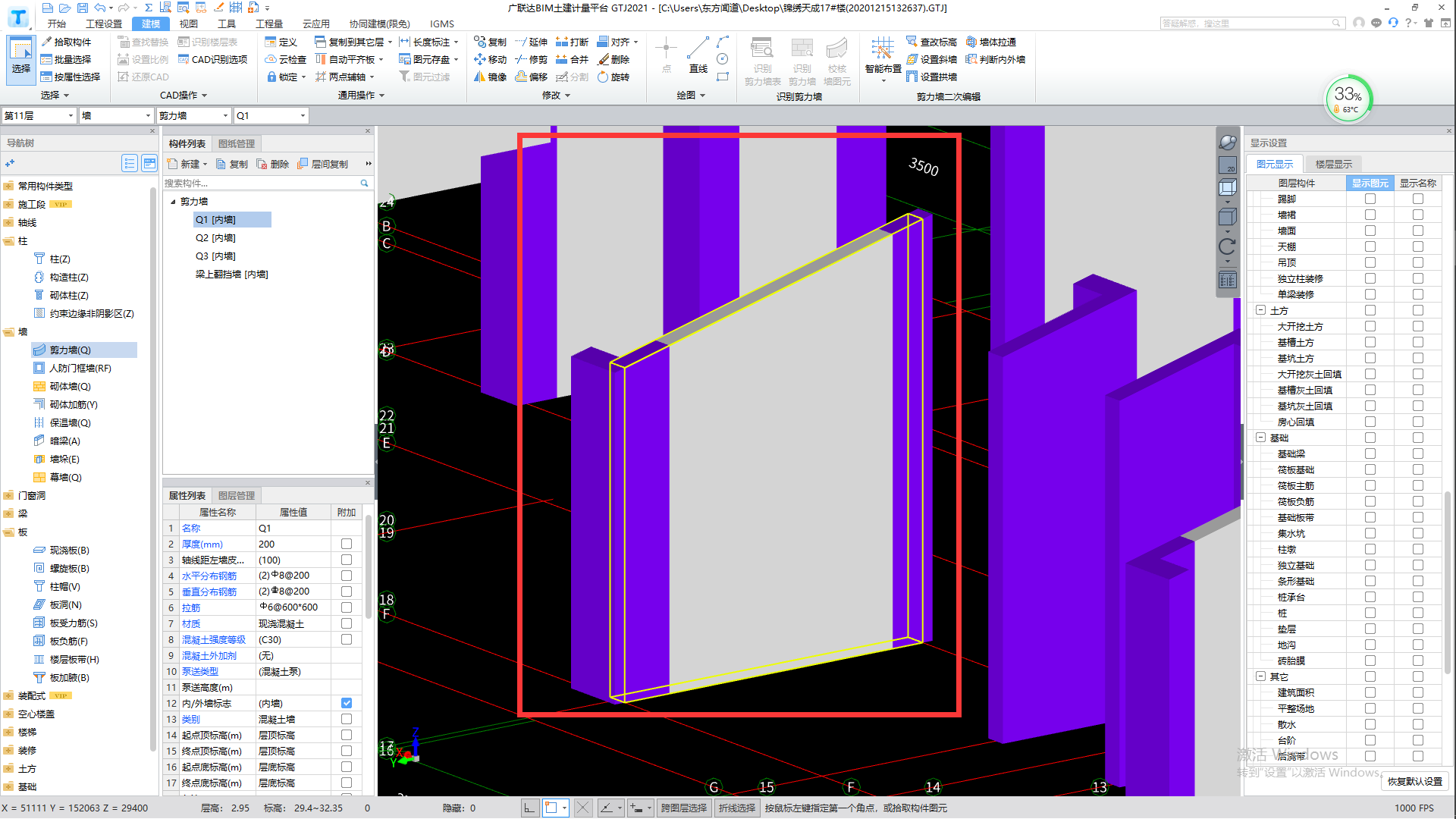Image resolution: width=1456 pixels, height=819 pixels.
Task: Switch to 楼层显示 tab
Action: (1333, 164)
